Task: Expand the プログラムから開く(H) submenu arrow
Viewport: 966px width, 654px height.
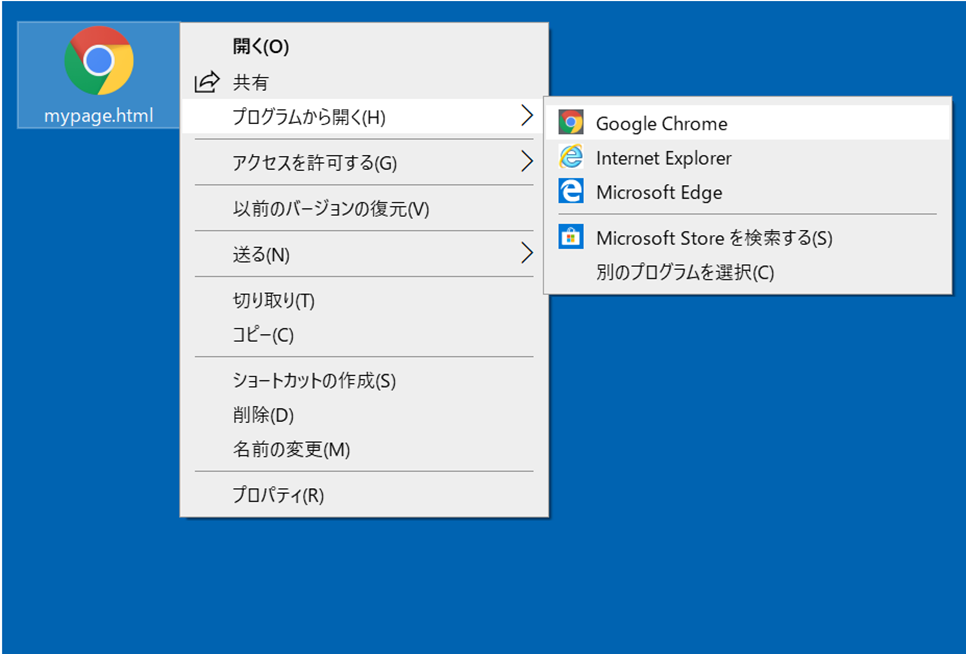Action: pyautogui.click(x=527, y=115)
